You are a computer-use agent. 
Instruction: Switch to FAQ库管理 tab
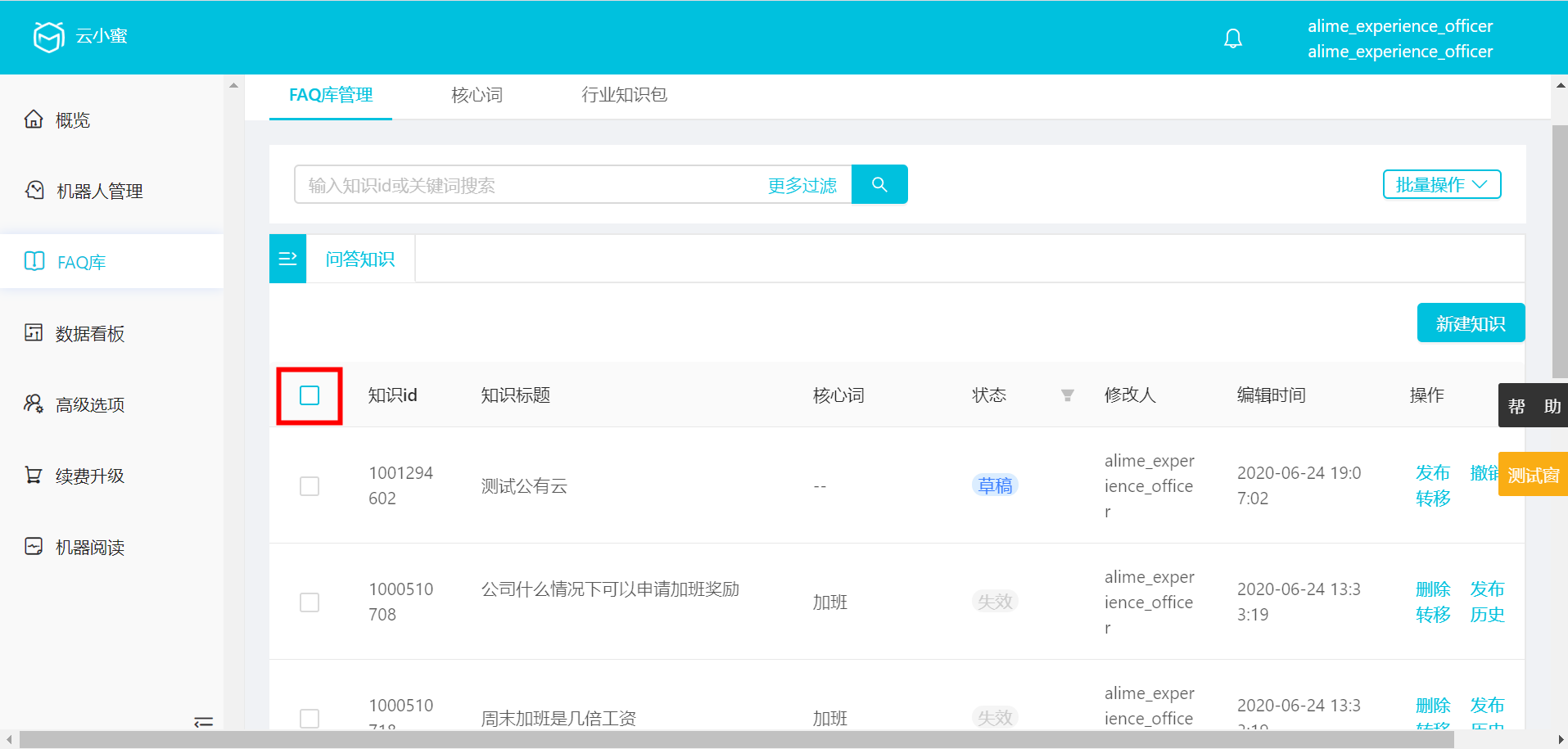point(331,95)
